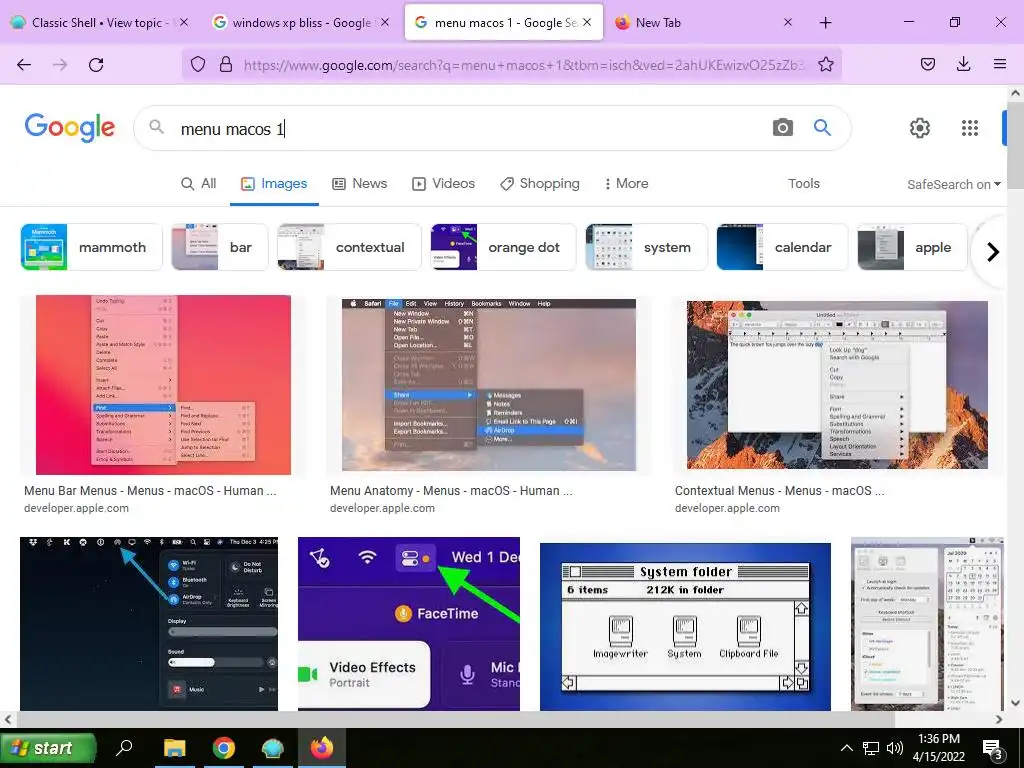Filter results by the system chip
Viewport: 1024px width, 768px height.
tap(647, 247)
